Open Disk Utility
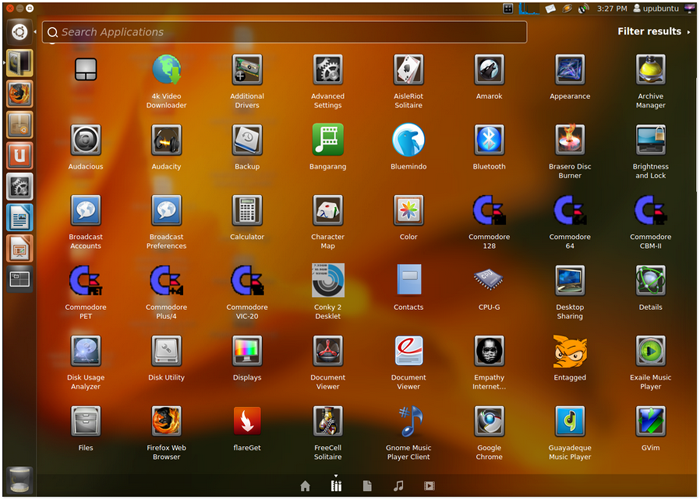The image size is (700, 500). 167,351
